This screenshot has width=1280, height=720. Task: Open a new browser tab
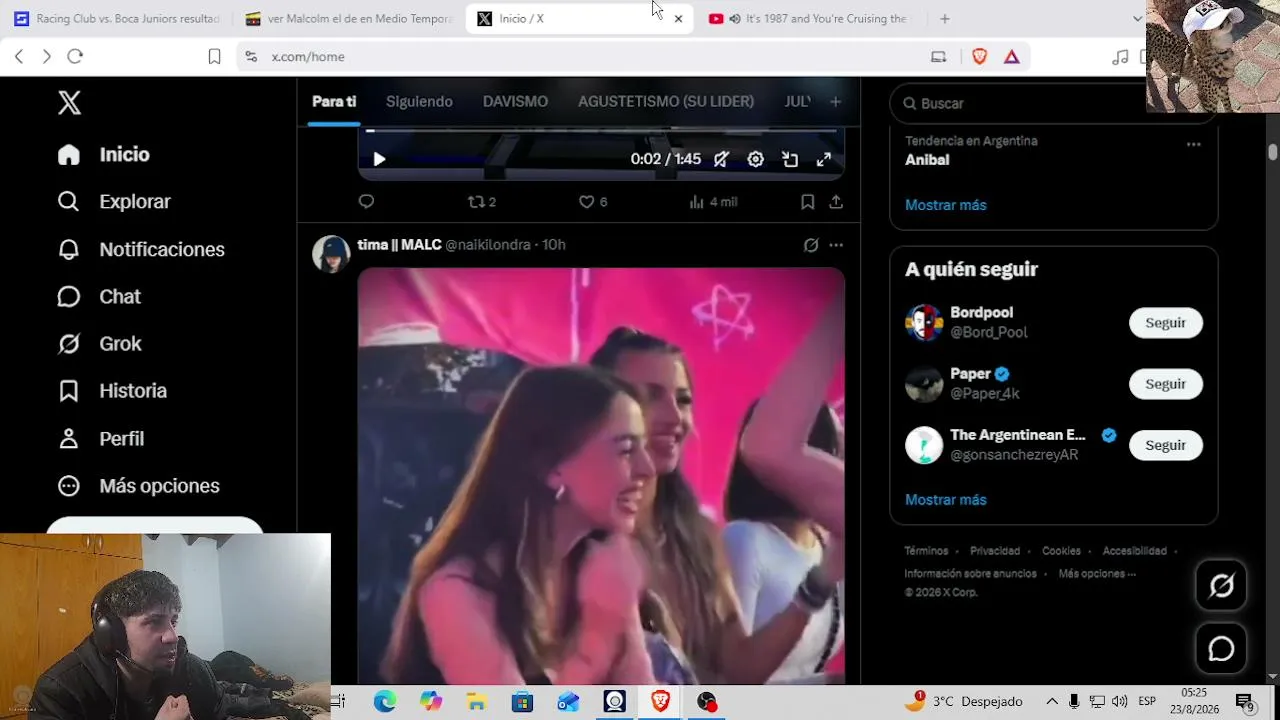tap(944, 19)
